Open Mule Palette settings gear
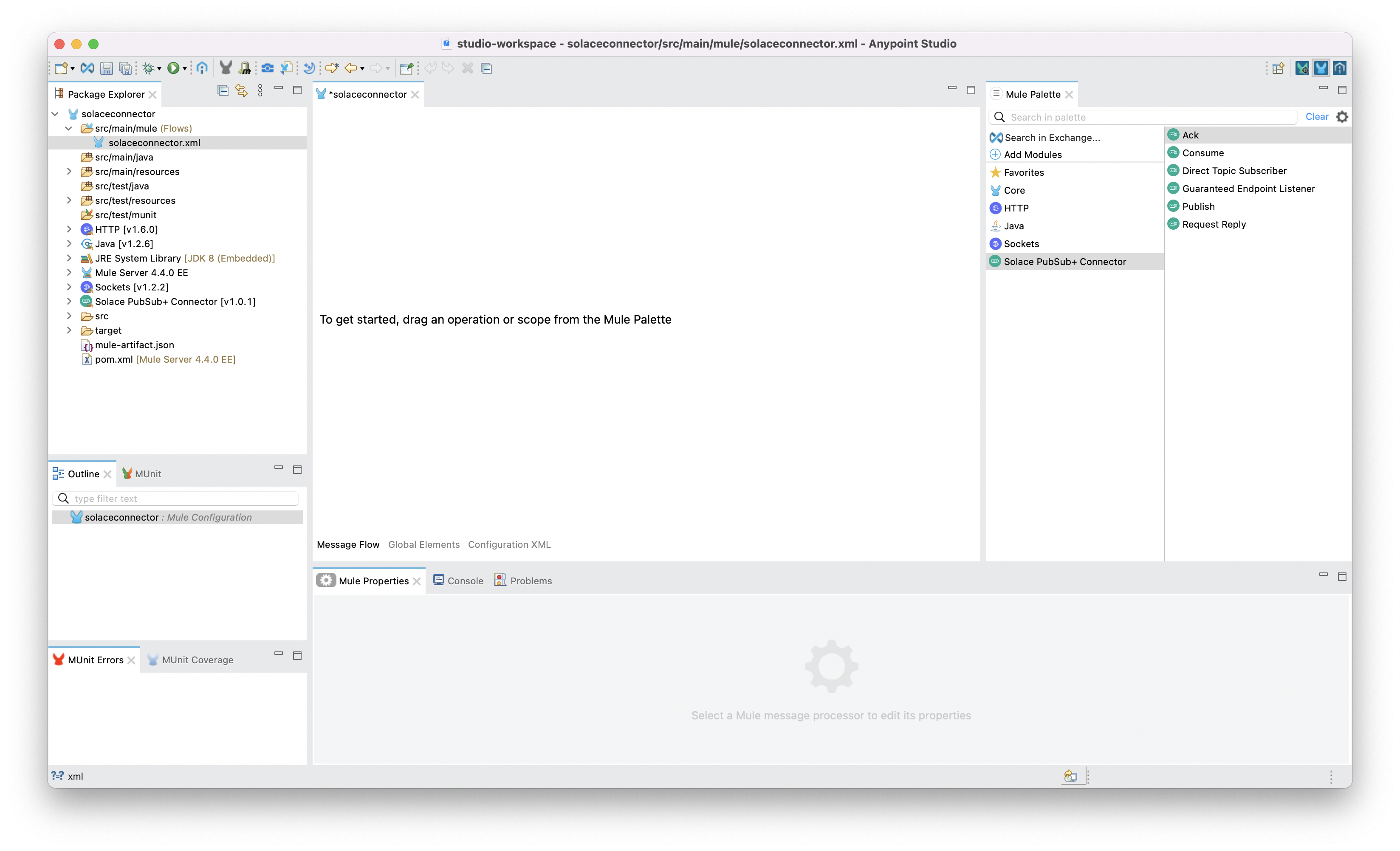Viewport: 1400px width, 851px height. pyautogui.click(x=1341, y=117)
